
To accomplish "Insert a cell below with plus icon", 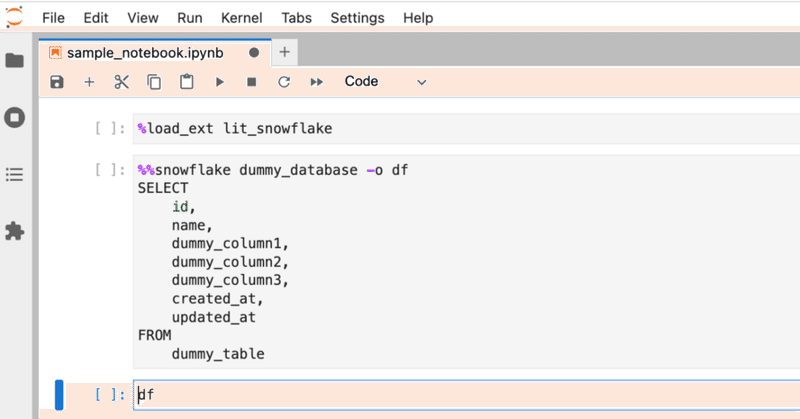I will tap(89, 82).
